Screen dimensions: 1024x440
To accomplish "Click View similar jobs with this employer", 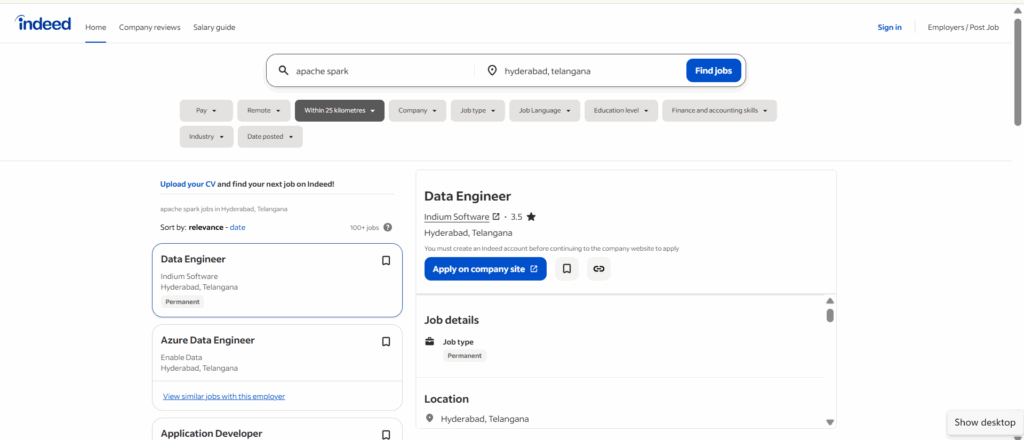I will pyautogui.click(x=224, y=396).
